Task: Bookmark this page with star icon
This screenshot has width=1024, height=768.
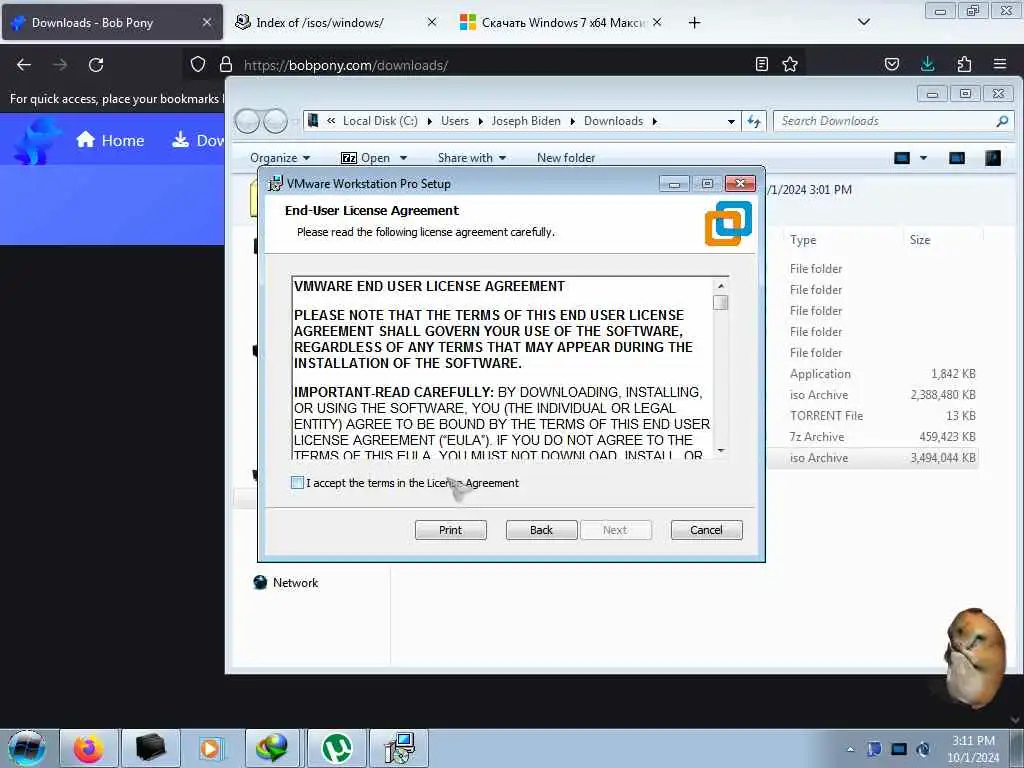Action: coord(790,64)
